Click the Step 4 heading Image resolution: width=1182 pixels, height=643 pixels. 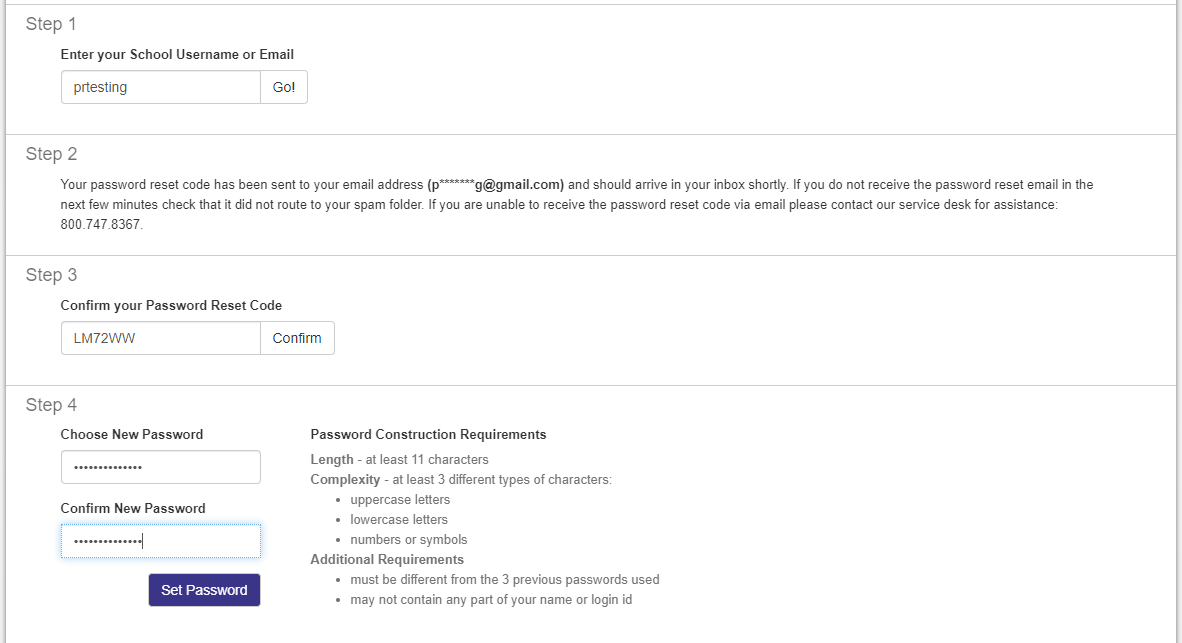pyautogui.click(x=50, y=405)
